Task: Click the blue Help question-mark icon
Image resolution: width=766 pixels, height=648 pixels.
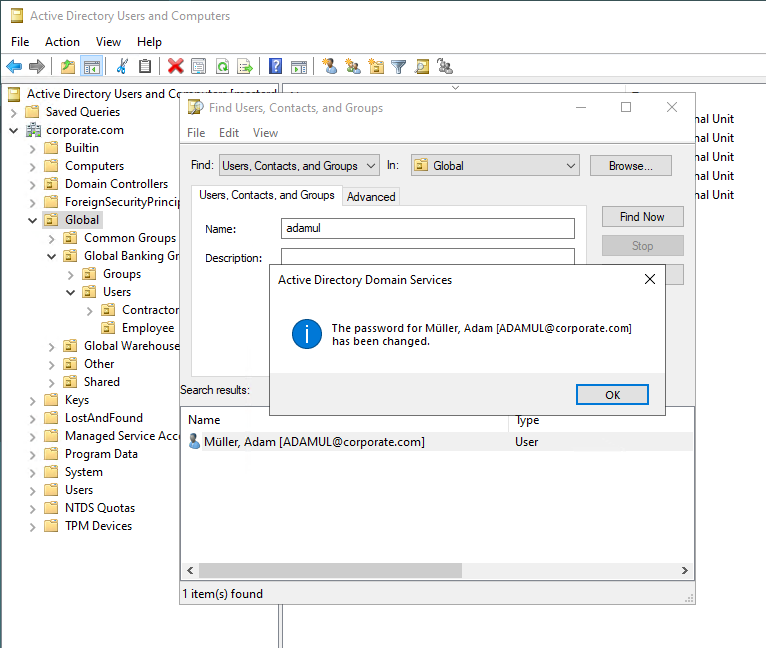Action: pos(276,66)
